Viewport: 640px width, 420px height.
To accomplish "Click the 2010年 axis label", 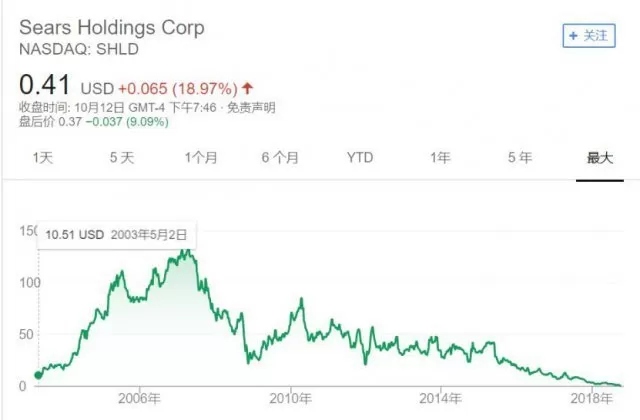I will click(290, 398).
